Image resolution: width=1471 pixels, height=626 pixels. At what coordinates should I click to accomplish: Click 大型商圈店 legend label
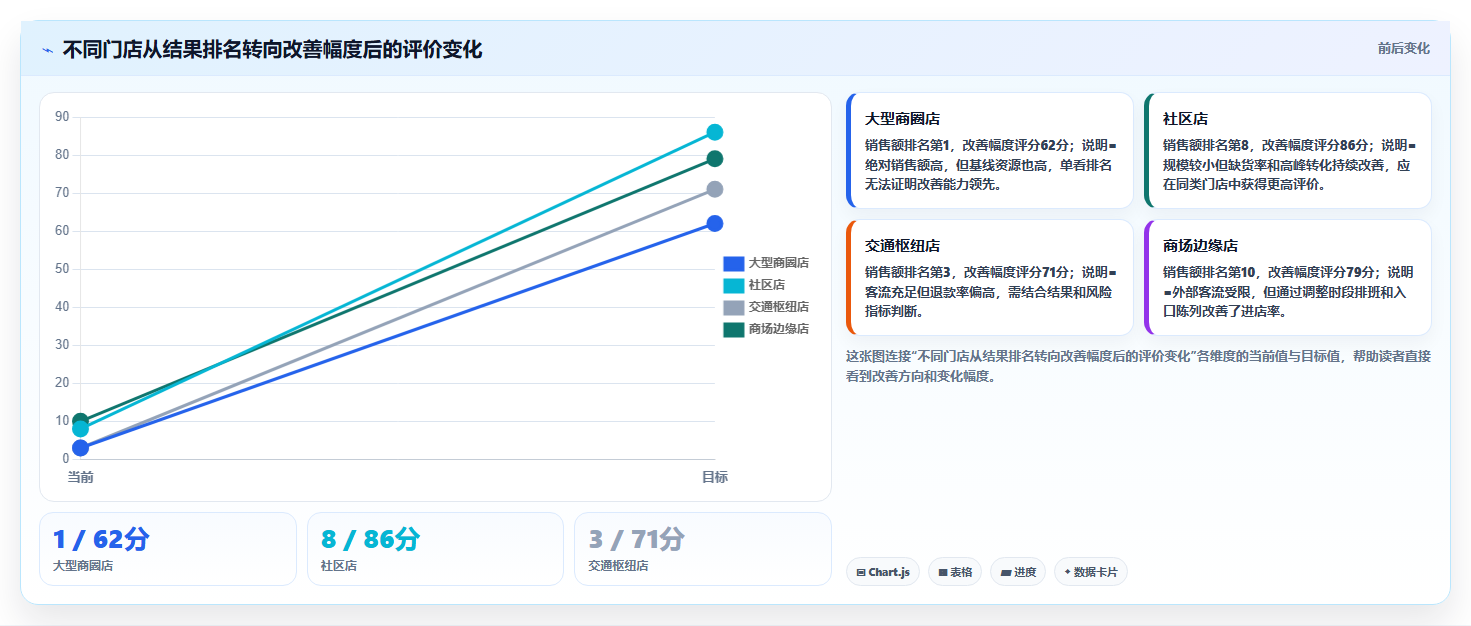click(x=778, y=263)
